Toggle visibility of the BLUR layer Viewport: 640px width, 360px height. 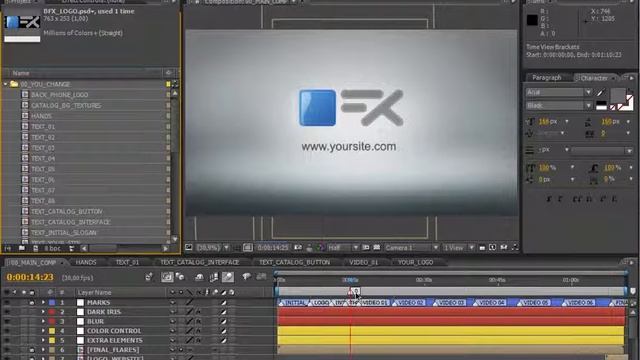7,321
